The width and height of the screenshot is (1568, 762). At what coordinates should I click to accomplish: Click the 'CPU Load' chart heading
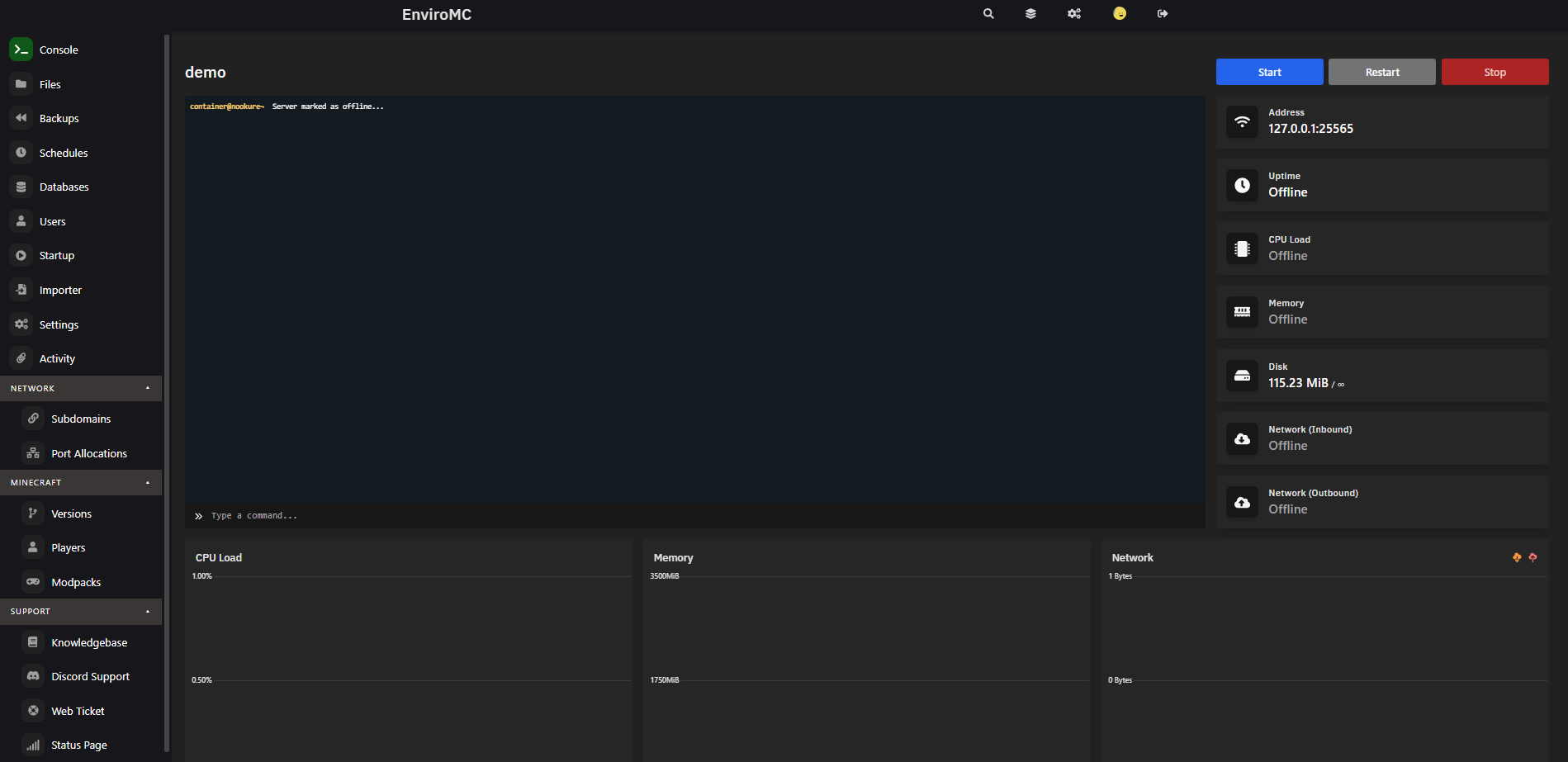point(219,558)
